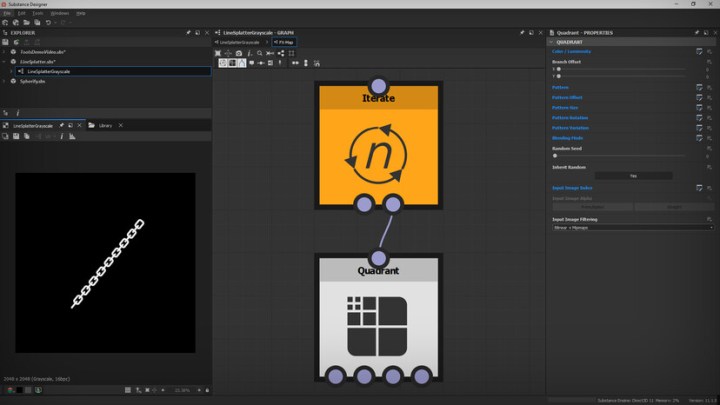720x405 pixels.
Task: Switch to the Library tab
Action: 103,125
